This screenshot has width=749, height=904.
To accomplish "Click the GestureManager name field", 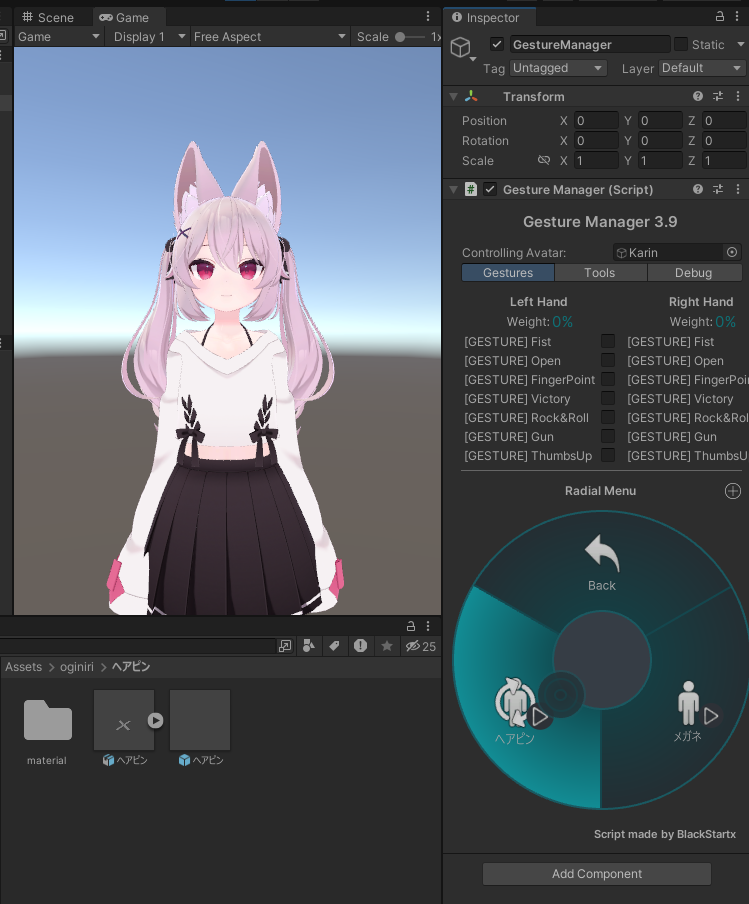I will (590, 44).
